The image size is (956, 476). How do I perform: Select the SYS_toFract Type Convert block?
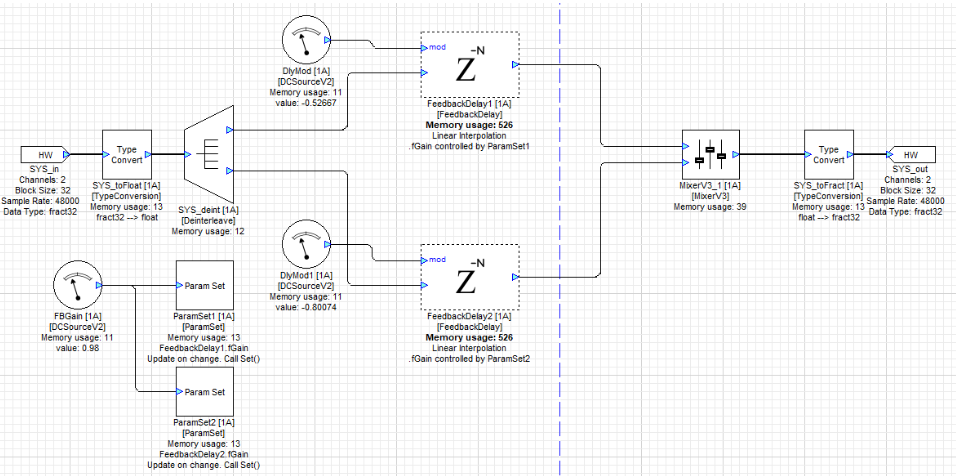(829, 155)
